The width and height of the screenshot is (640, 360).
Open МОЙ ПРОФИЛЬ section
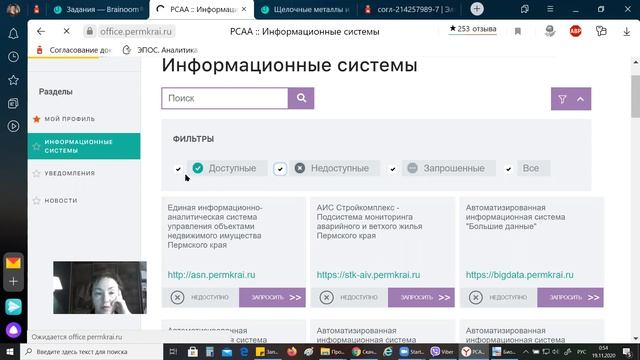click(69, 119)
